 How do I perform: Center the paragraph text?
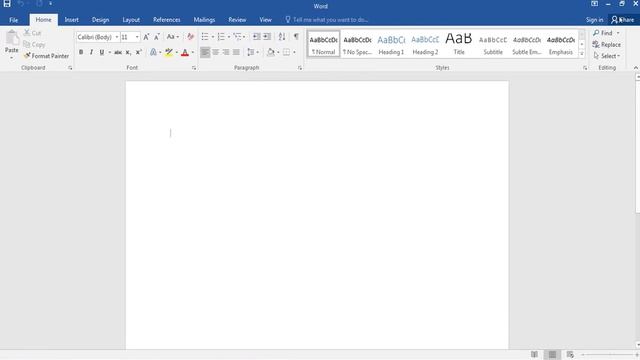pos(216,52)
